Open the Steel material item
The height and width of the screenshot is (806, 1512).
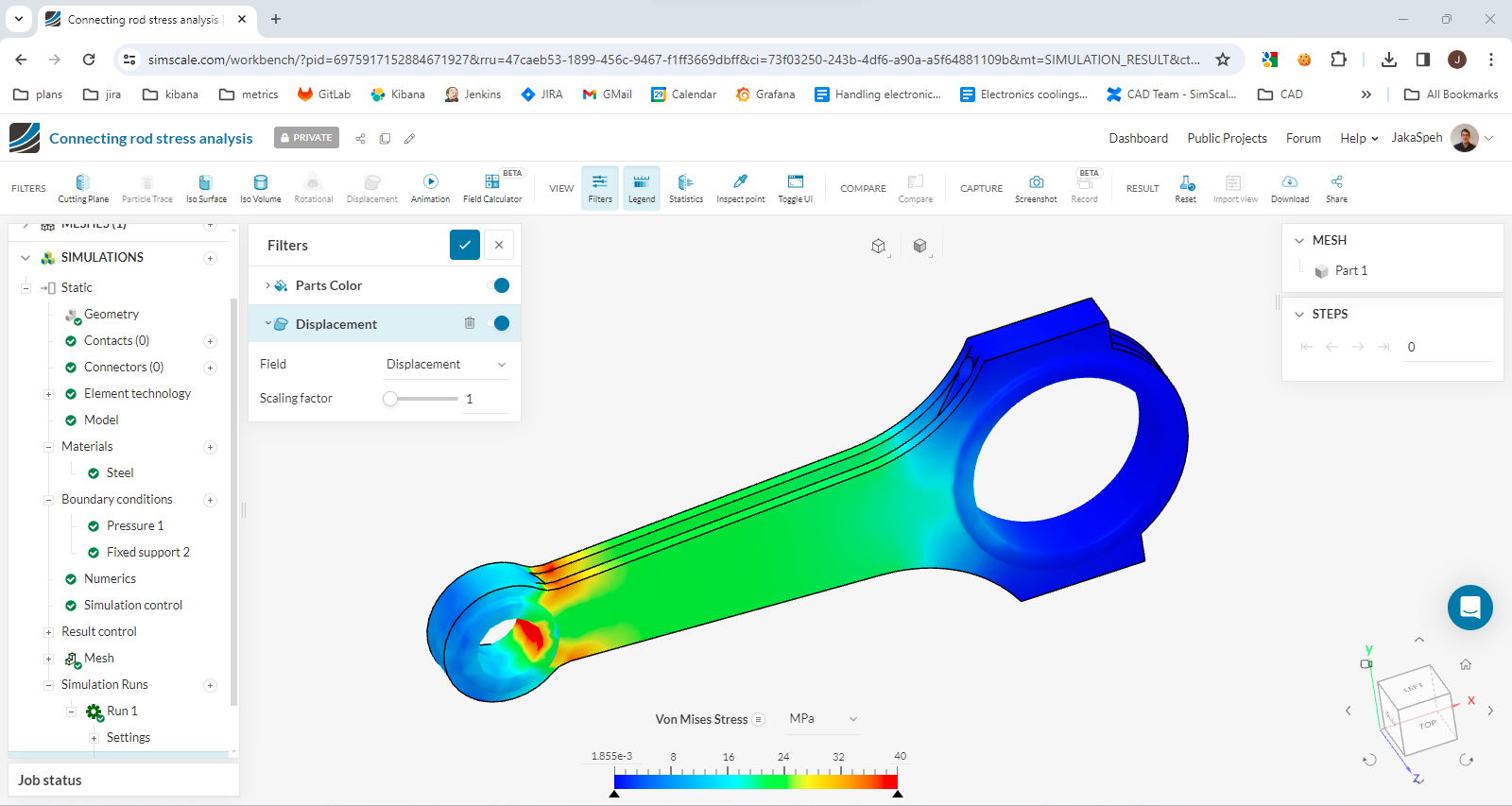120,473
